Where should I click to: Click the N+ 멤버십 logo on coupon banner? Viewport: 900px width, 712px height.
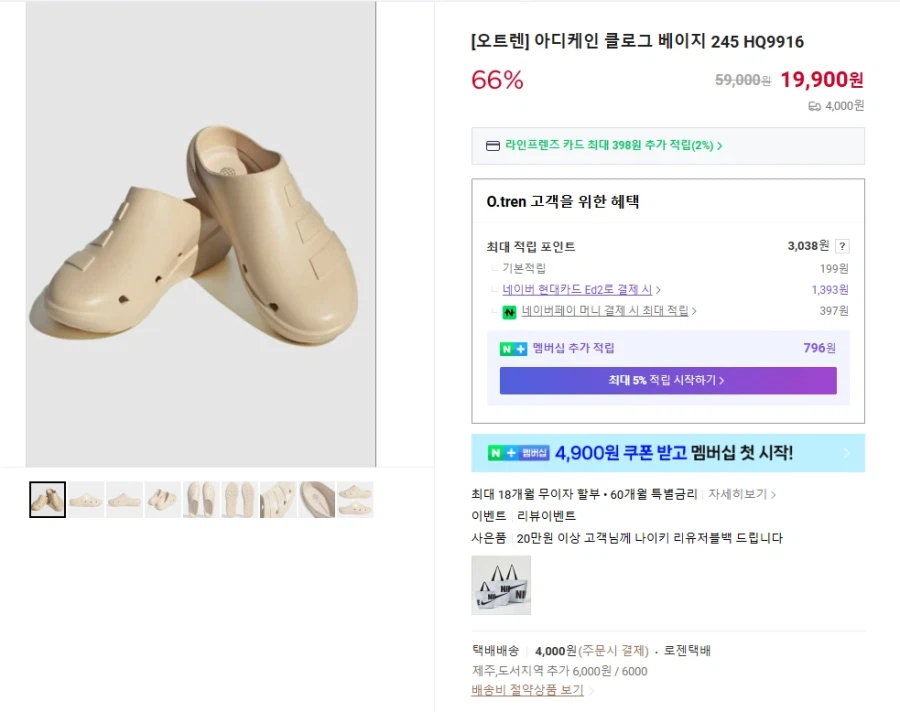coord(519,453)
